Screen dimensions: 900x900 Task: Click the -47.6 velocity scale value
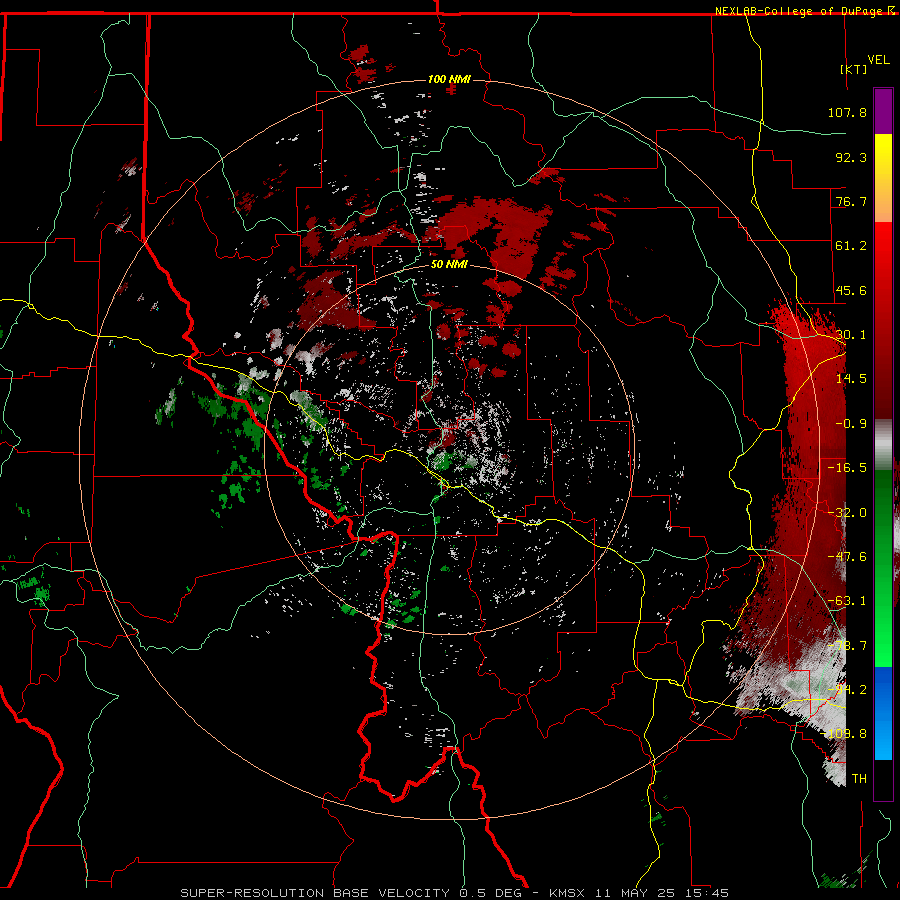coord(847,557)
